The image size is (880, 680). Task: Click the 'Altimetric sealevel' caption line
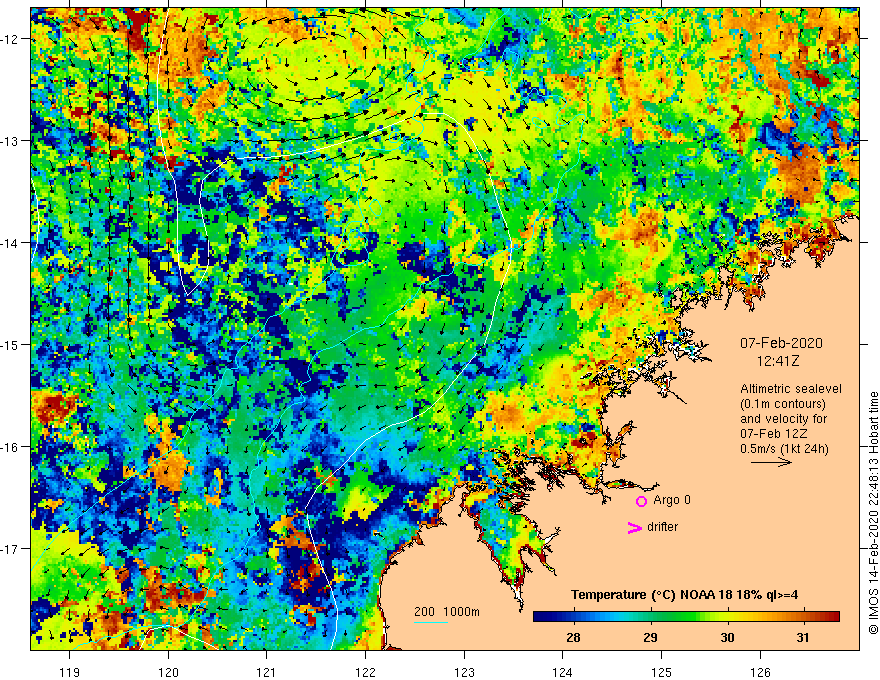[791, 389]
